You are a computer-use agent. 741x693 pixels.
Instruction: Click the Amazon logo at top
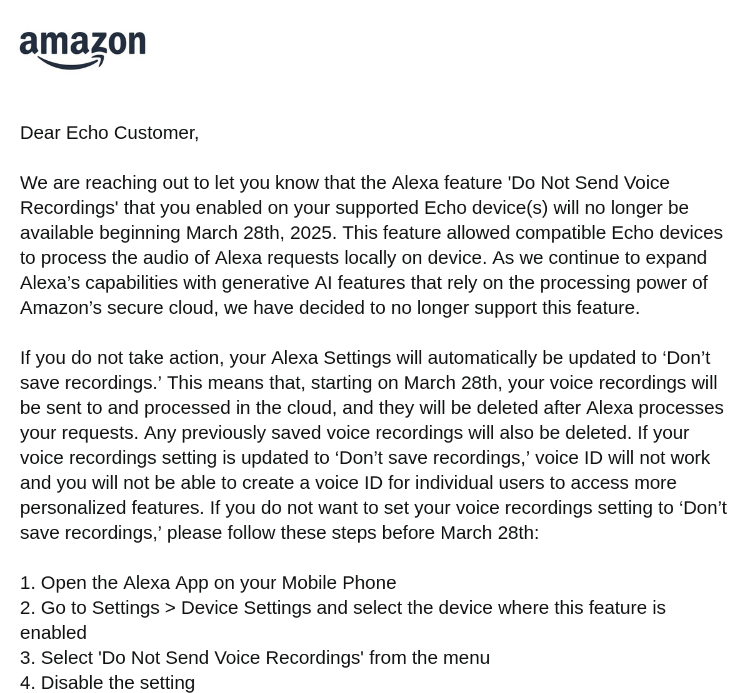(x=83, y=50)
